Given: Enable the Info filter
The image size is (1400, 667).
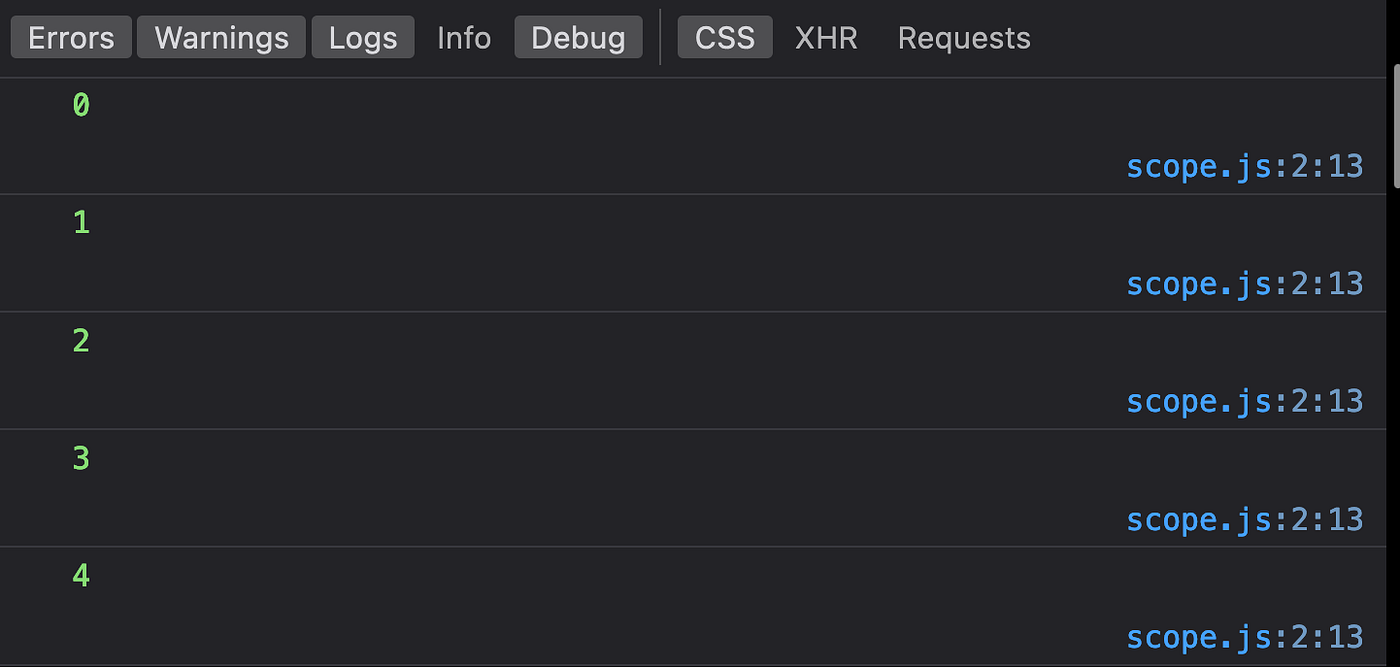Looking at the screenshot, I should tap(464, 38).
